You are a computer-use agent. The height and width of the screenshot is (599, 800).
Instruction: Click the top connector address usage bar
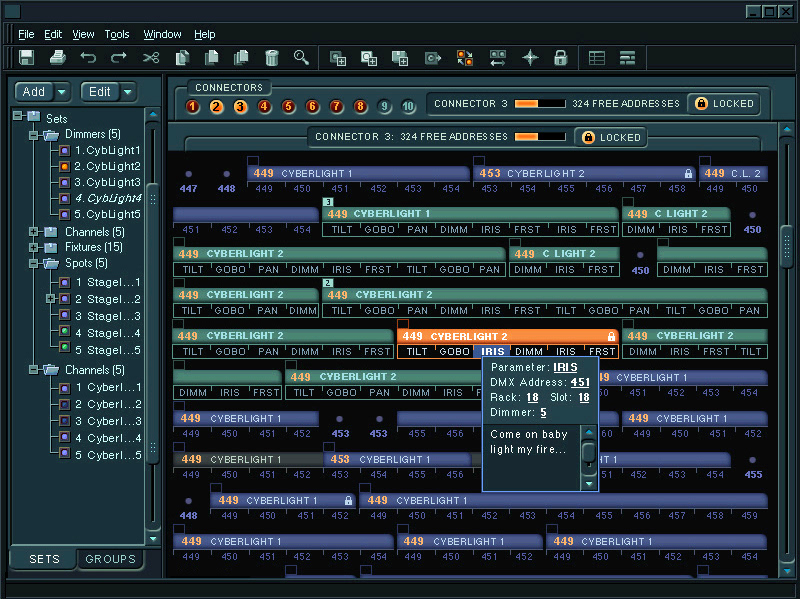coord(540,104)
